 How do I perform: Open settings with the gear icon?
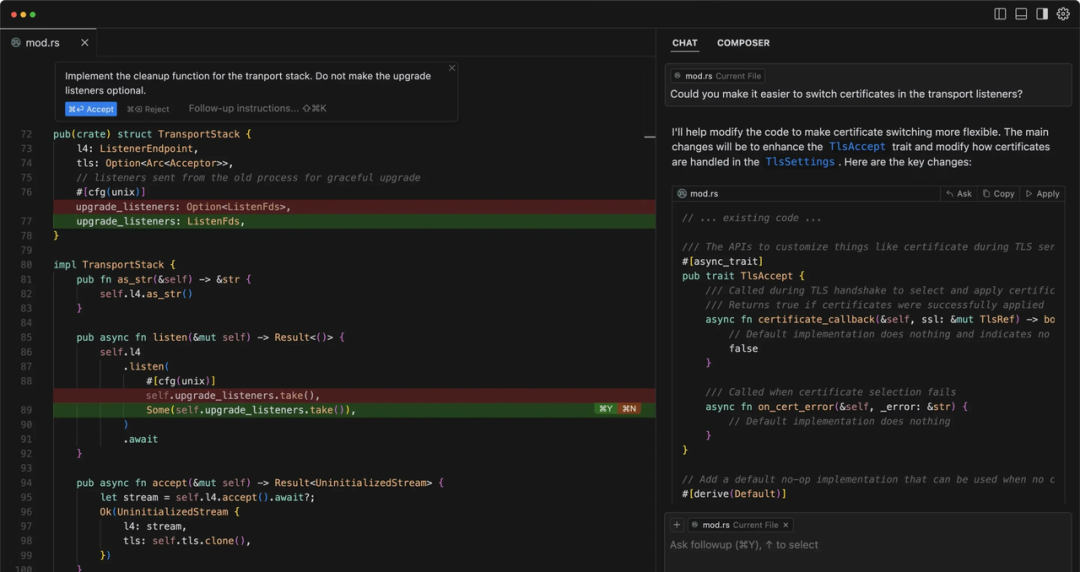pyautogui.click(x=1063, y=14)
